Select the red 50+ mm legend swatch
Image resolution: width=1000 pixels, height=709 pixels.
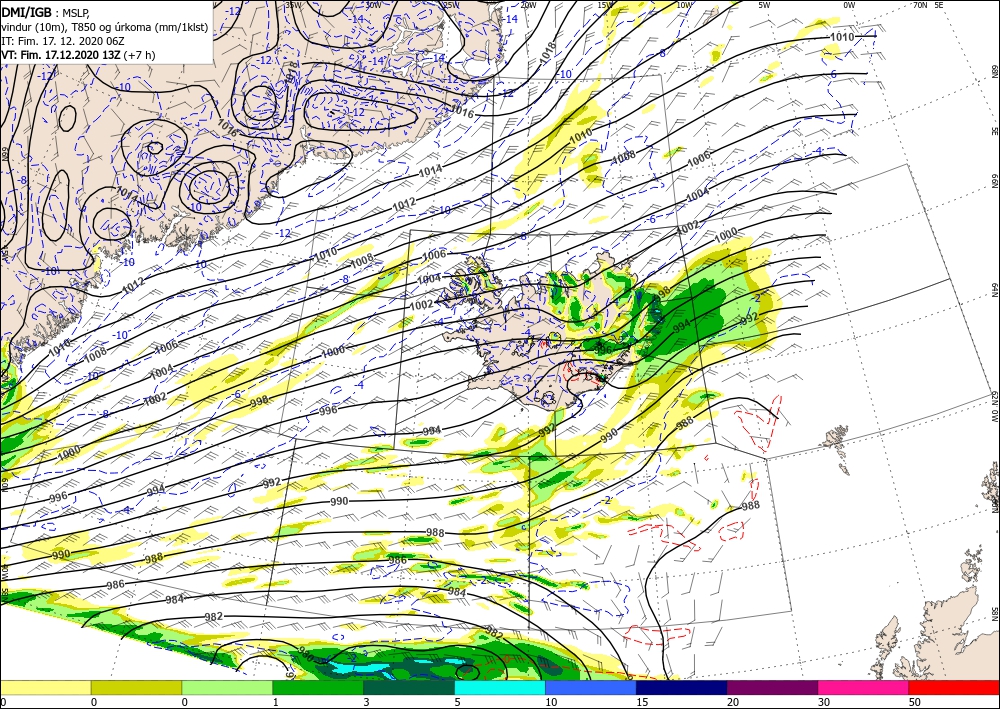pyautogui.click(x=954, y=688)
